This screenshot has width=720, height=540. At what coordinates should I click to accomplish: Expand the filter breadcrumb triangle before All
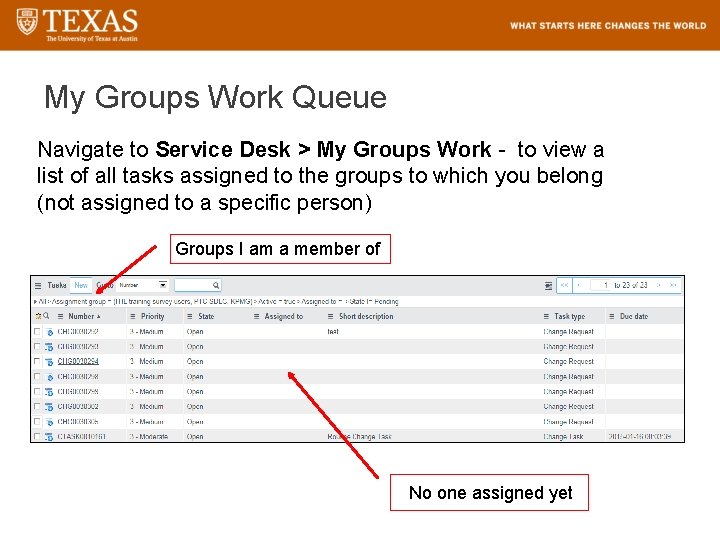35,302
